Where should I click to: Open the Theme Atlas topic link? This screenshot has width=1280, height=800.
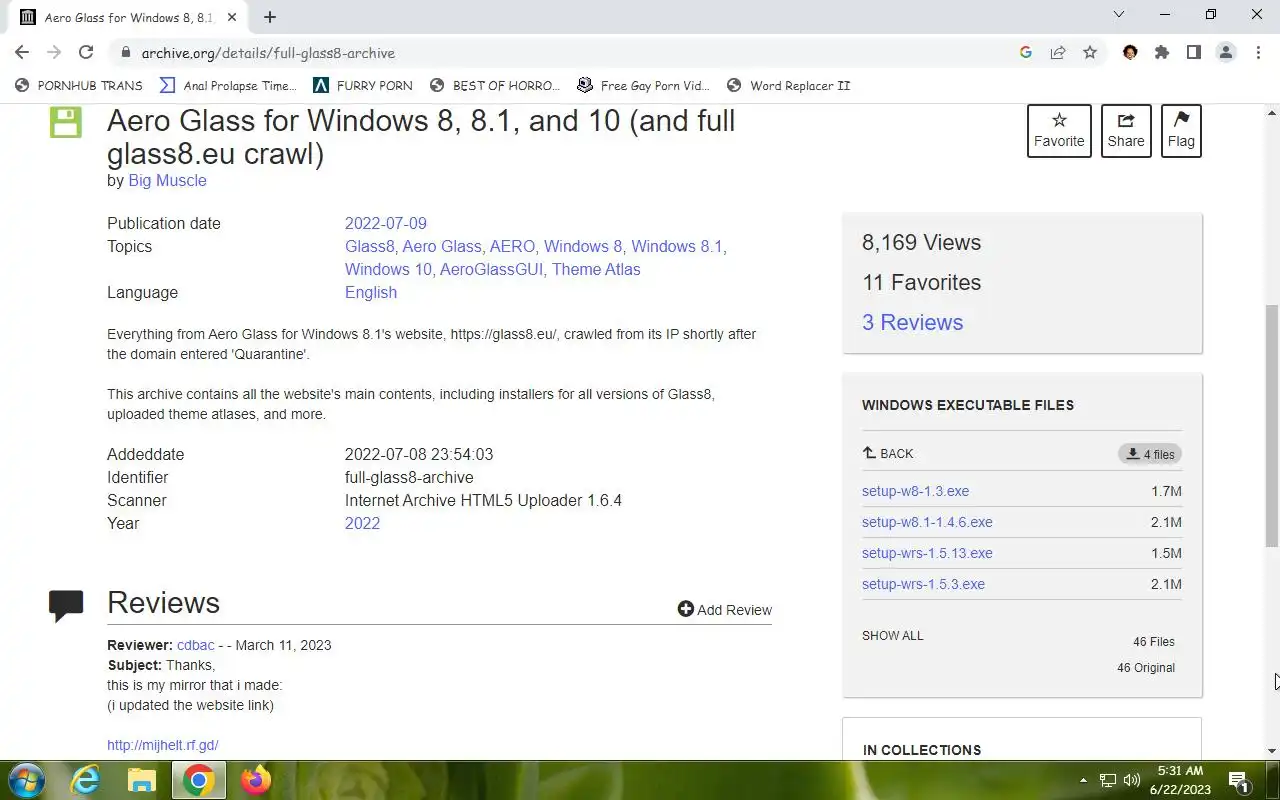click(596, 269)
